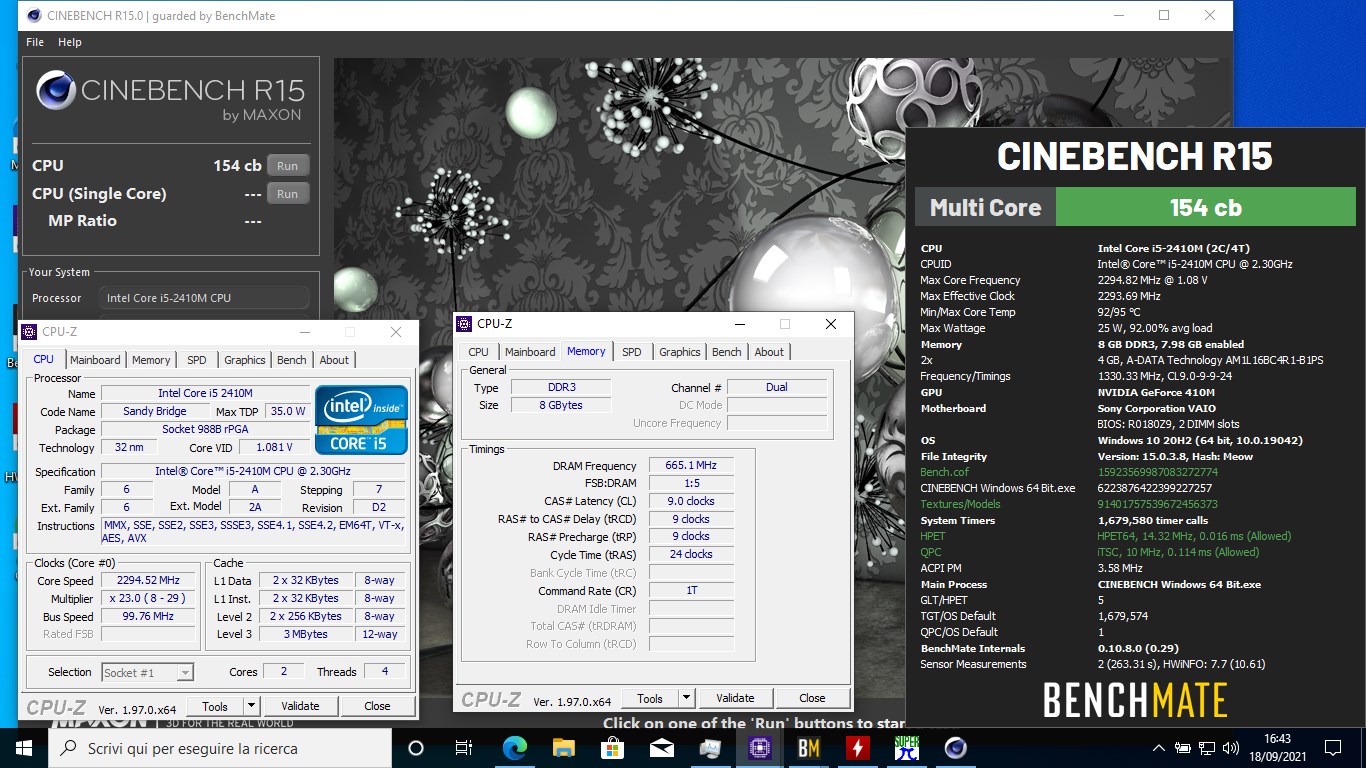Click the Multiplier x 23.0 value
The height and width of the screenshot is (768, 1366).
point(148,598)
